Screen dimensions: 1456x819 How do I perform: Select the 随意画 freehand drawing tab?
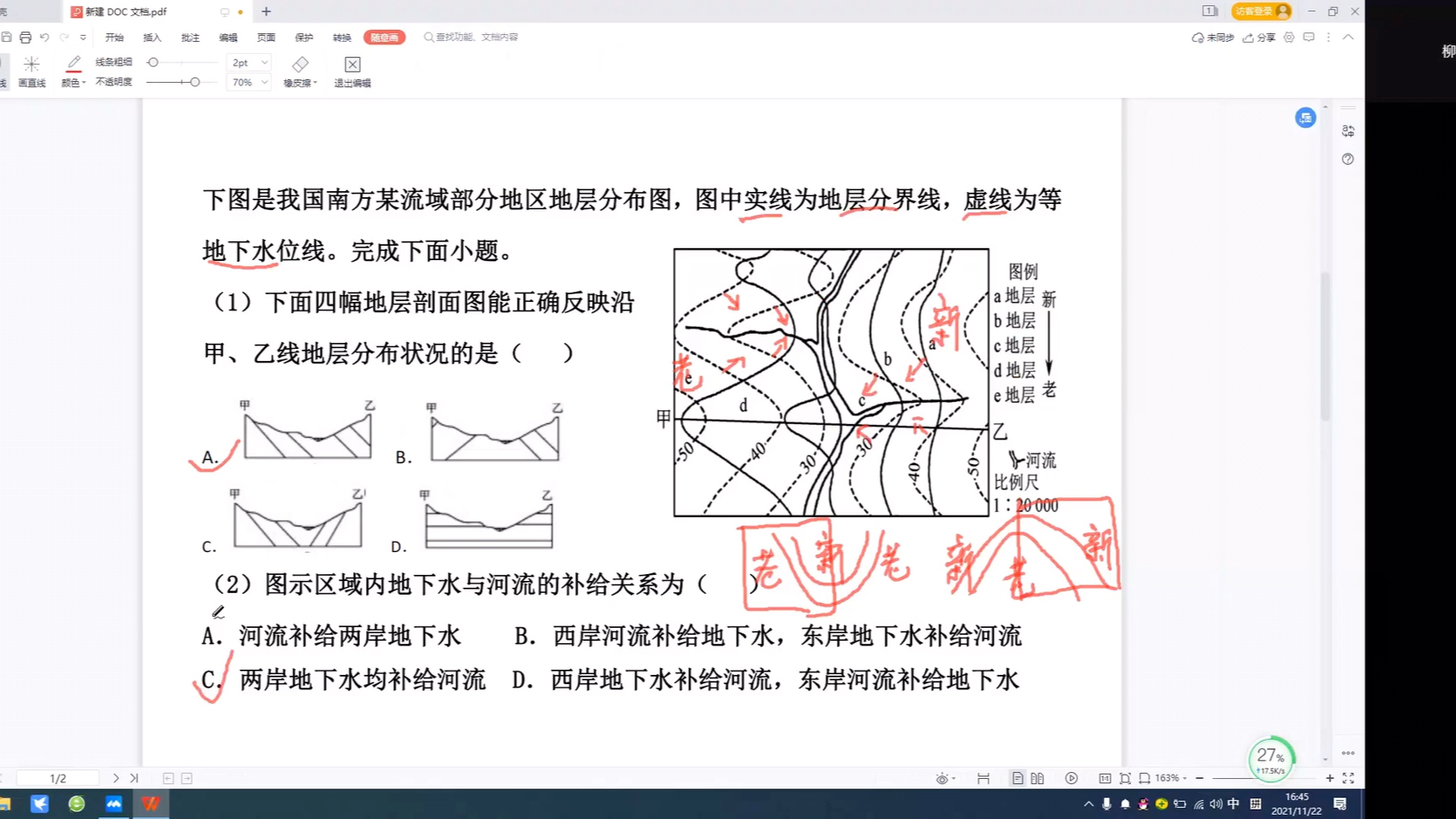point(385,38)
